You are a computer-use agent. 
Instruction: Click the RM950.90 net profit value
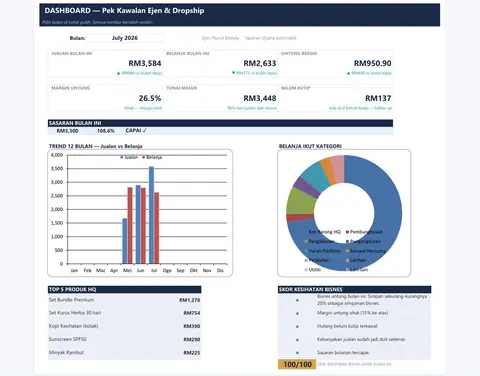click(372, 63)
